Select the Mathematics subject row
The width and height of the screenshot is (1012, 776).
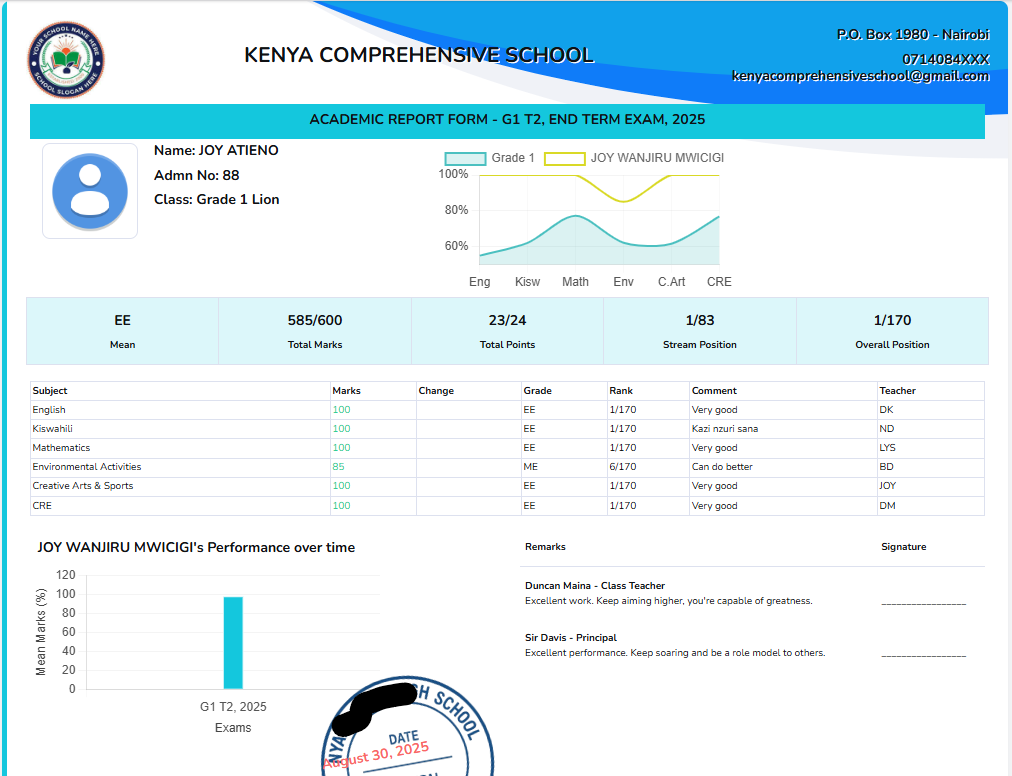pos(507,448)
